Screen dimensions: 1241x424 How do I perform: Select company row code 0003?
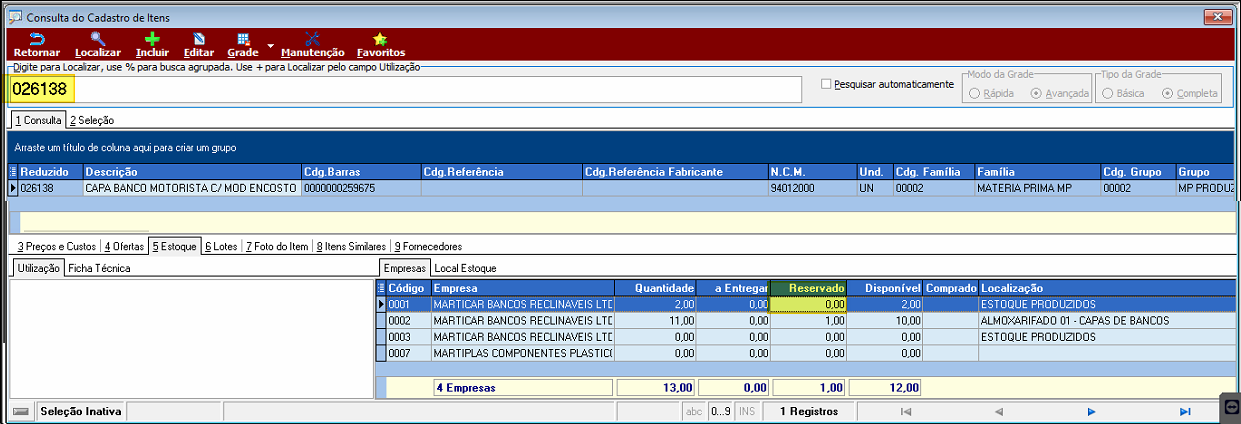[x=408, y=336]
